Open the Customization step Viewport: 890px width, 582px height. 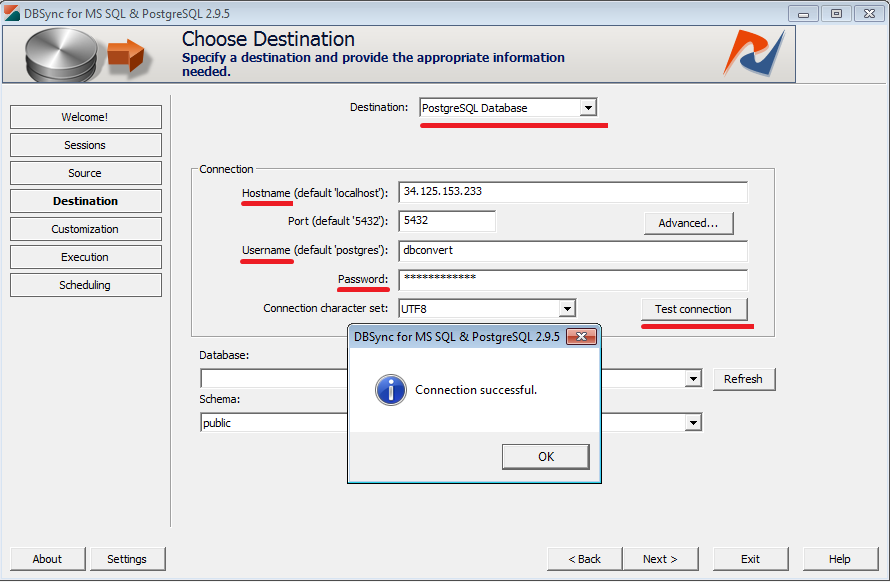coord(86,229)
